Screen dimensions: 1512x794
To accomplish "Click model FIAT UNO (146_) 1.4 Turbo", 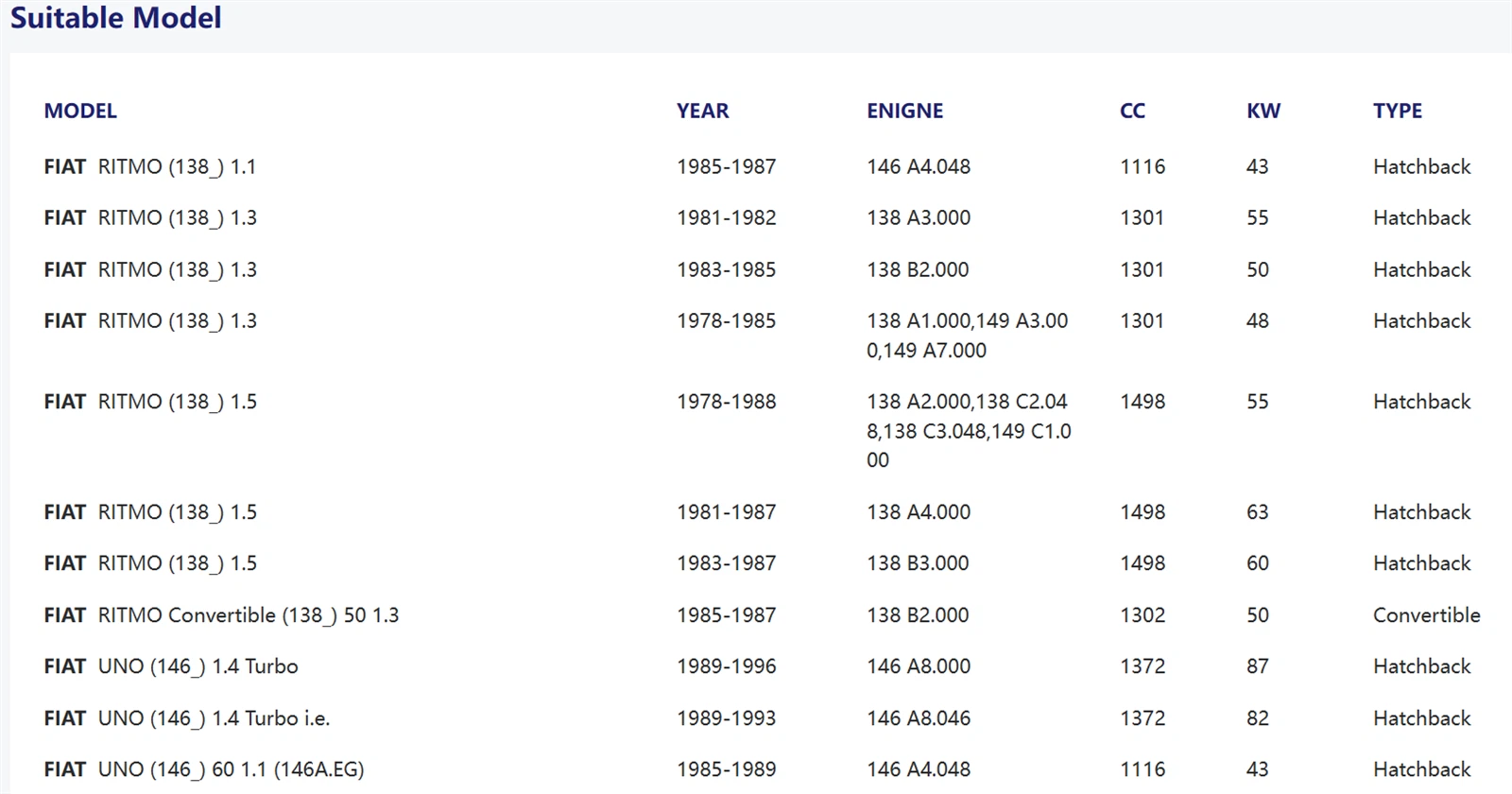I will tap(171, 666).
